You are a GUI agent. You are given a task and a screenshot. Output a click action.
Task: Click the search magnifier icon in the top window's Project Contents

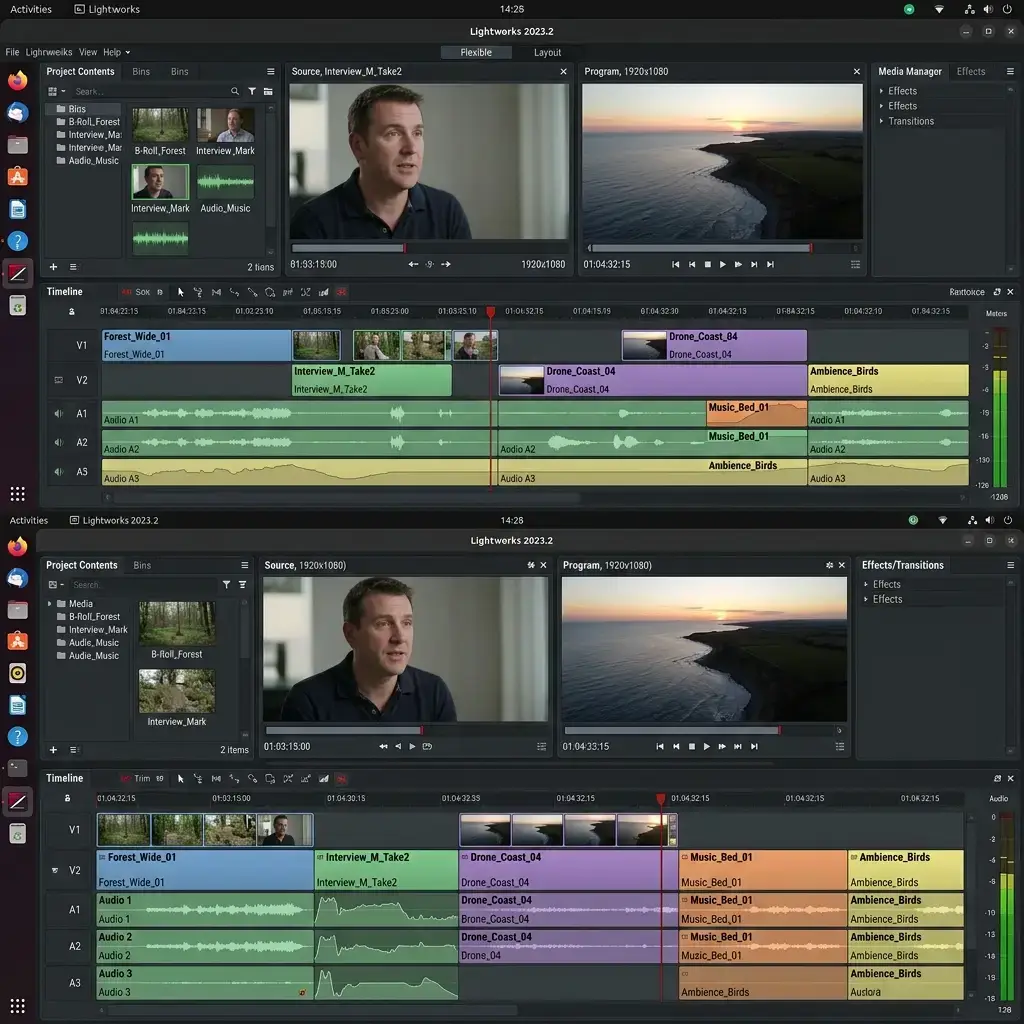pyautogui.click(x=234, y=91)
